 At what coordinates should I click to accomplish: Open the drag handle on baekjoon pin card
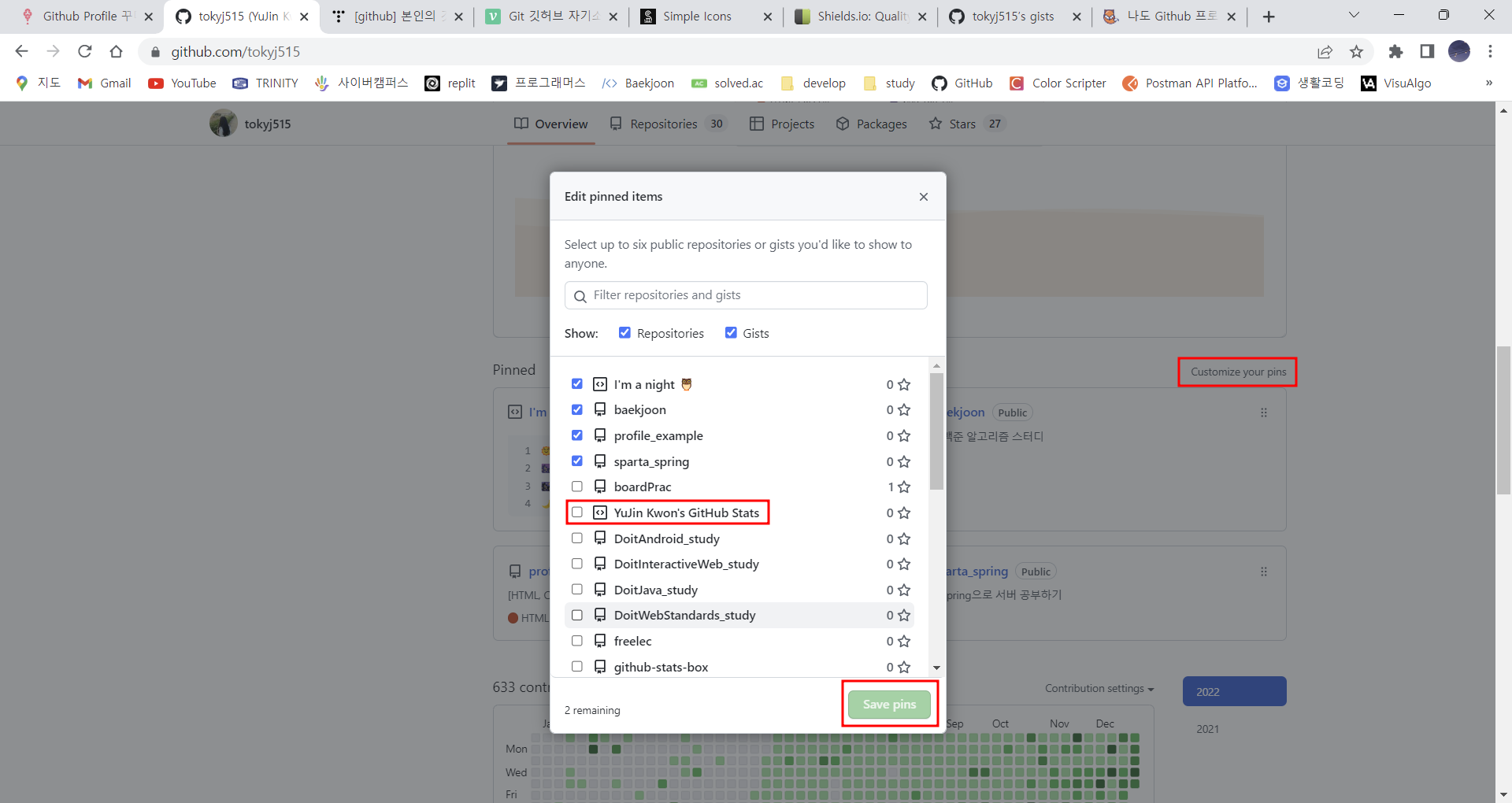click(1264, 413)
